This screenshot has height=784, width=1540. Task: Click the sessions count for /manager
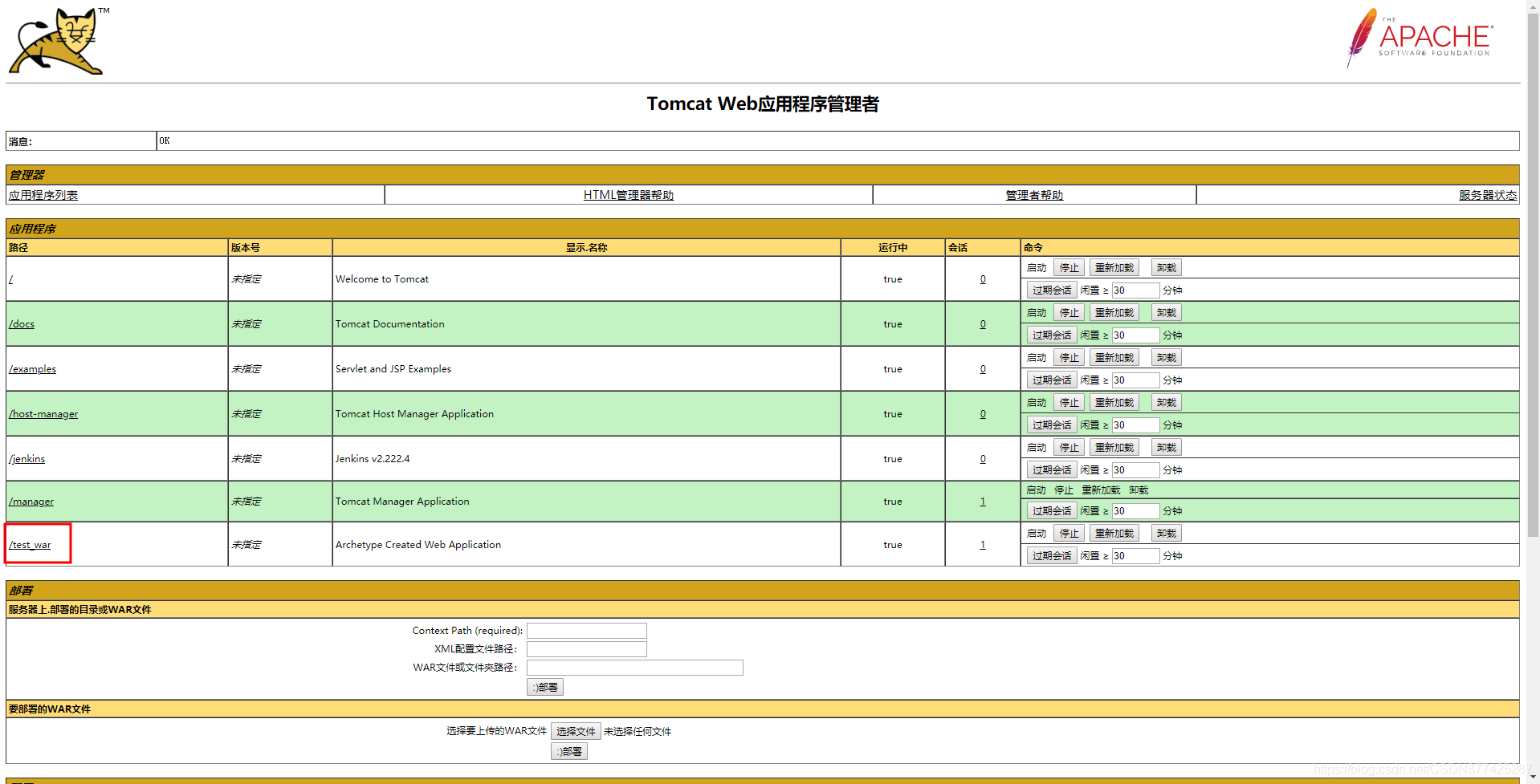(x=983, y=502)
